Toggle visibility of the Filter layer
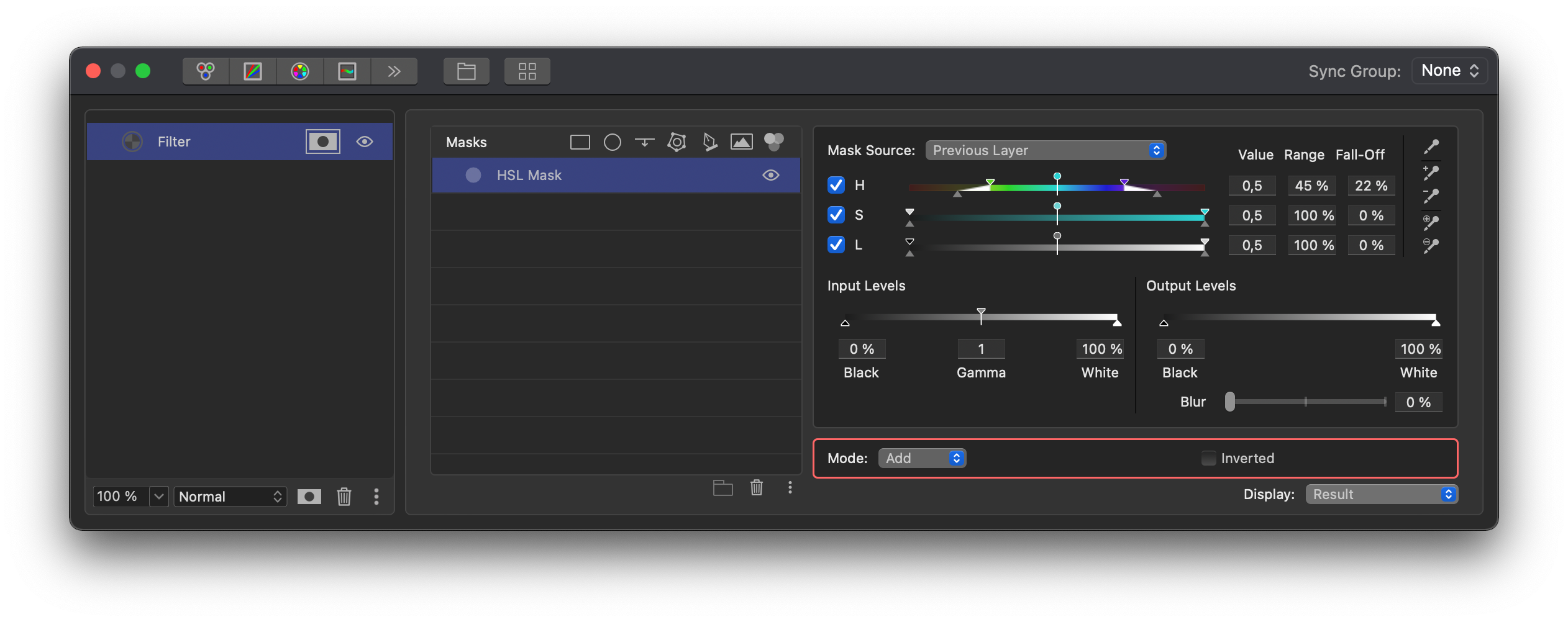The image size is (1568, 622). coord(365,142)
